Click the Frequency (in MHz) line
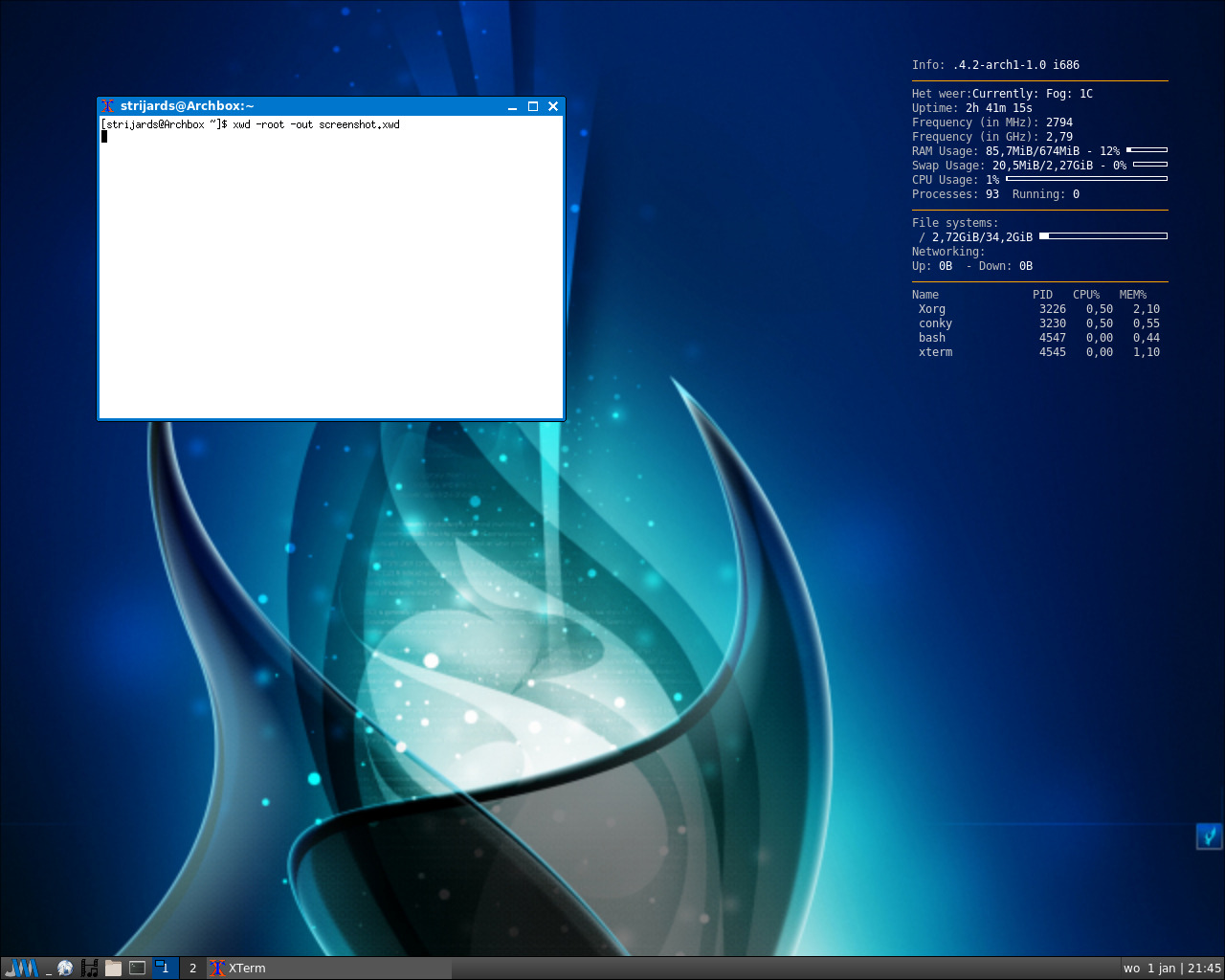Viewport: 1225px width, 980px height. click(992, 122)
